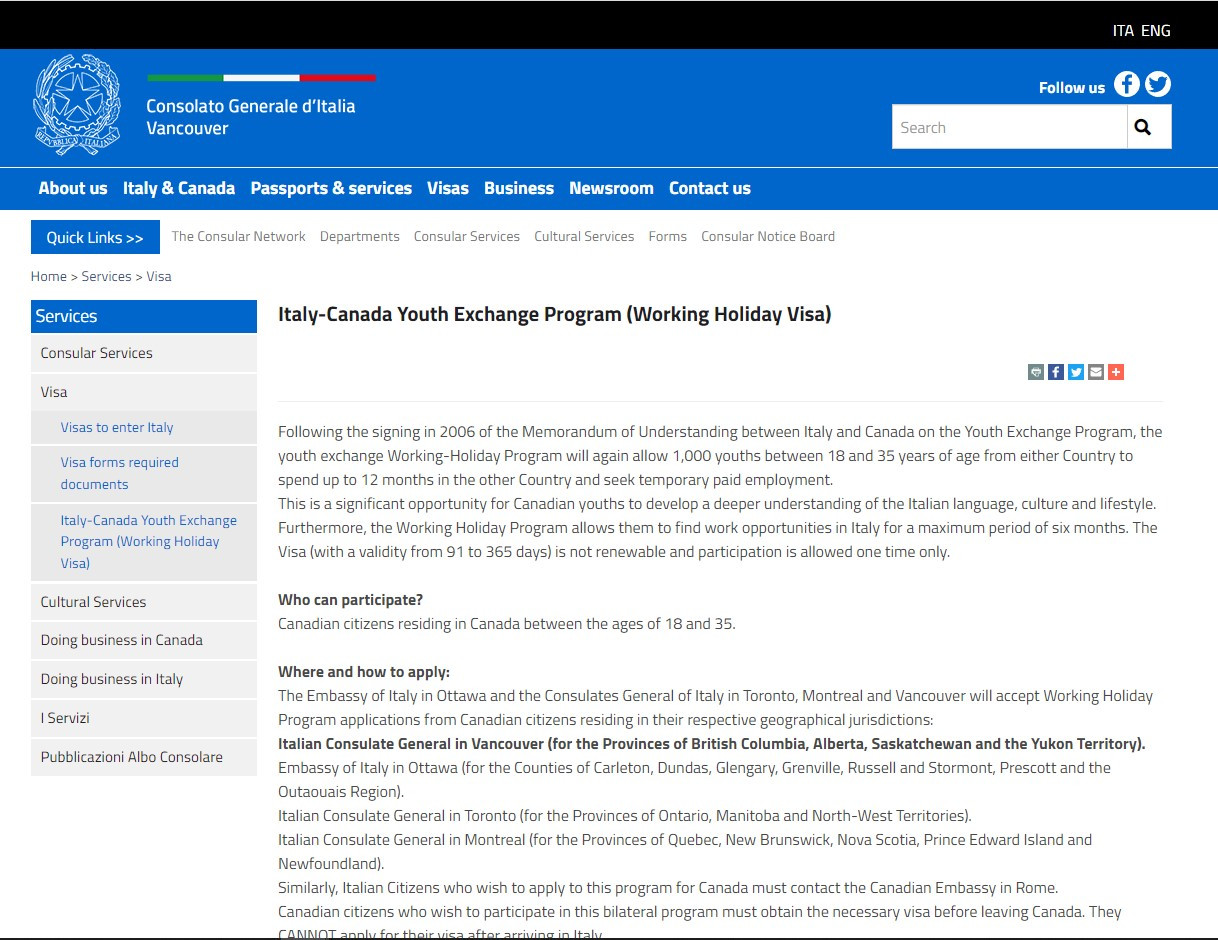
Task: Open Cultural Services in the sidebar
Action: [144, 602]
